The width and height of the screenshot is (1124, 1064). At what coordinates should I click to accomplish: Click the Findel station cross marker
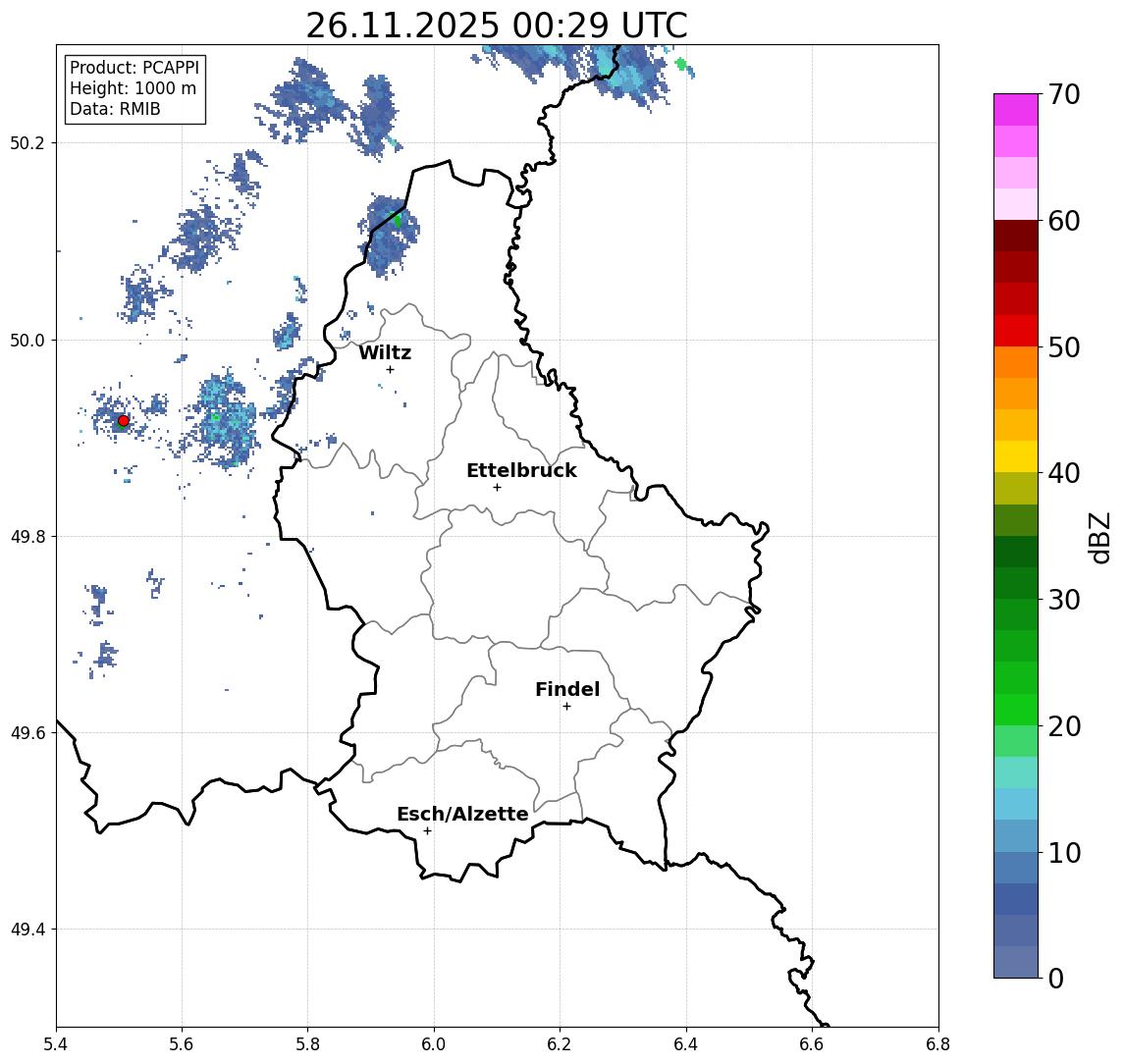566,707
